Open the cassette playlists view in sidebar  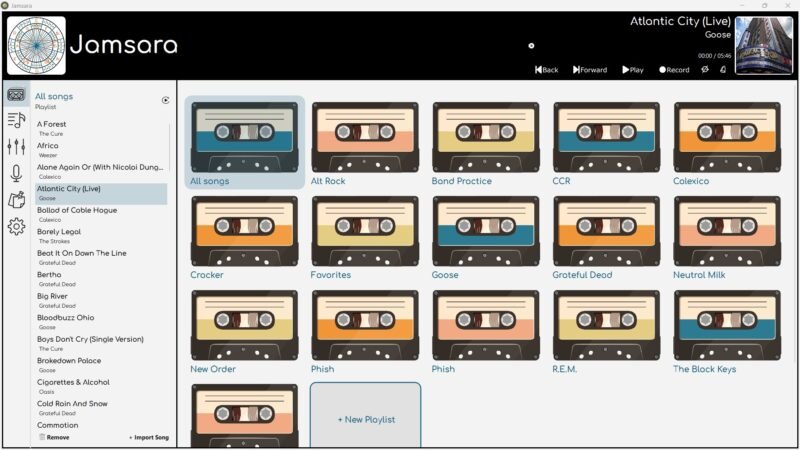pyautogui.click(x=16, y=94)
